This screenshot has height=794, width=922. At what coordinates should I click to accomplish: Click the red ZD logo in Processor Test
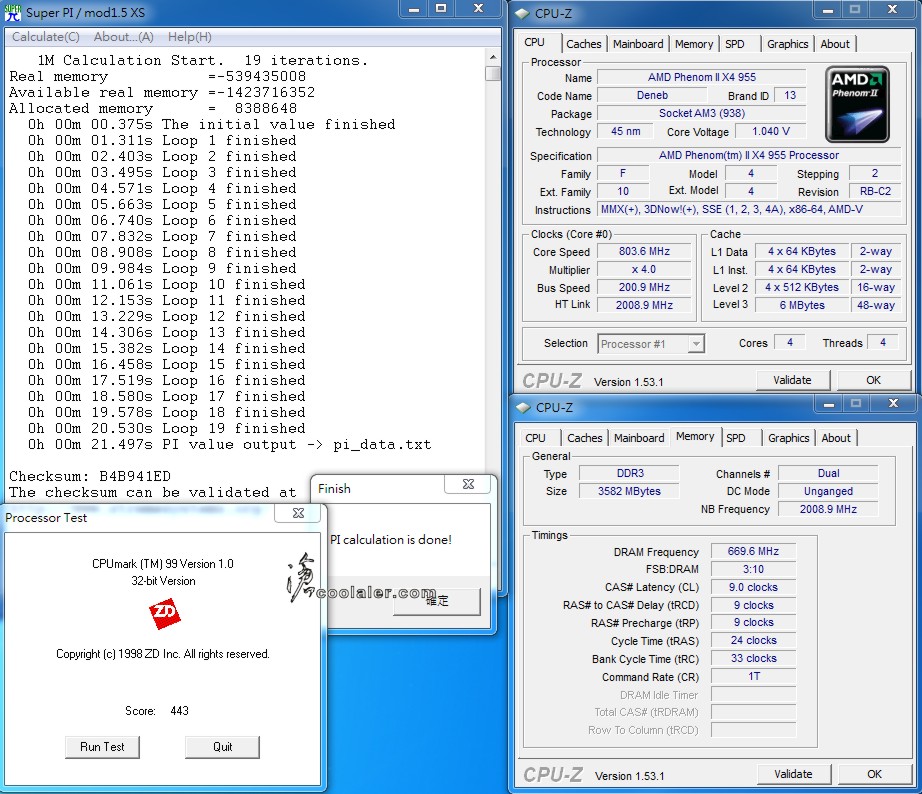pyautogui.click(x=164, y=614)
